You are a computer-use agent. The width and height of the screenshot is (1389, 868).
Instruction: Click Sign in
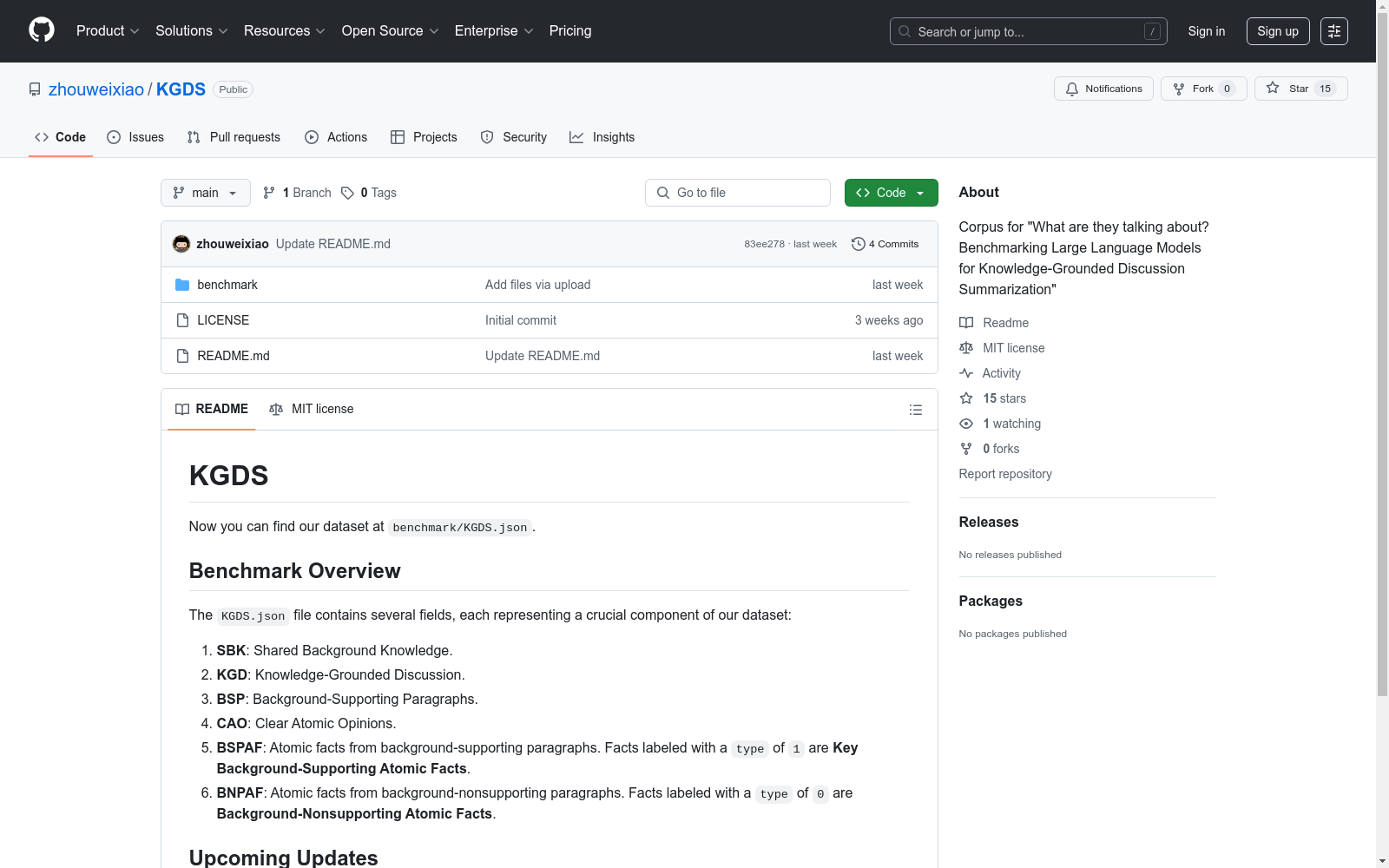coord(1207,31)
